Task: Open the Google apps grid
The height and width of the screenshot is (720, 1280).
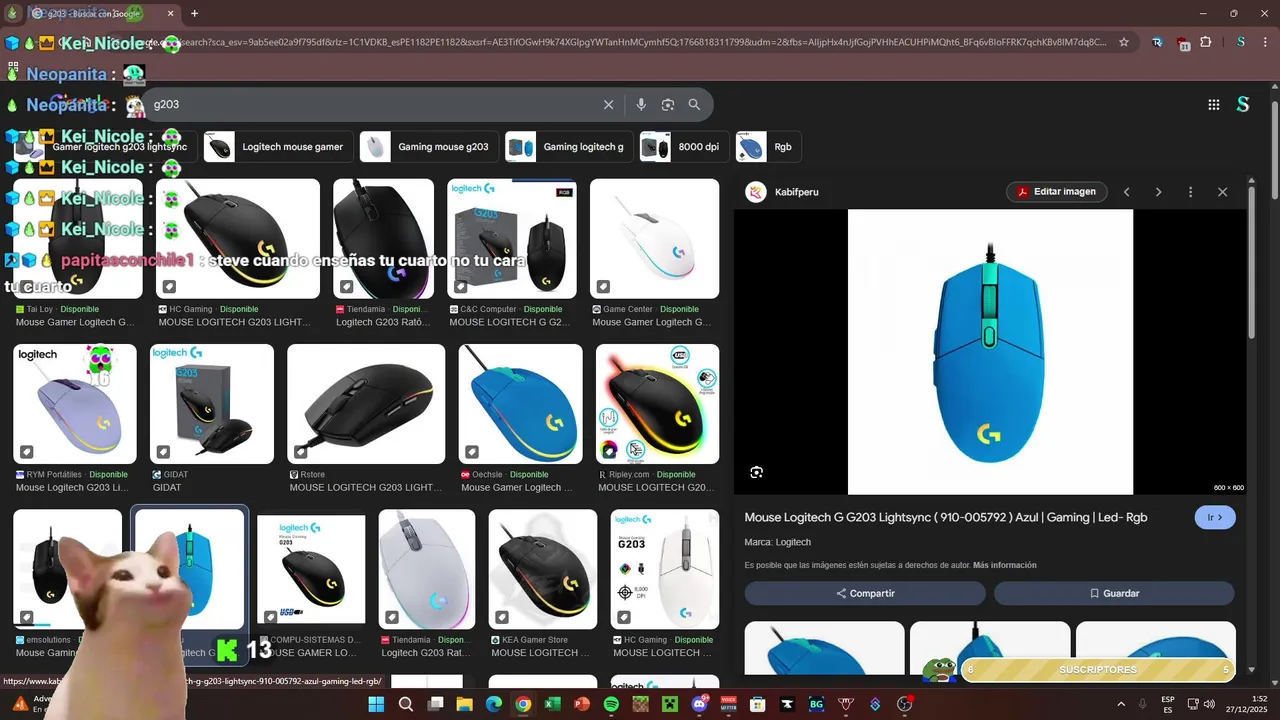Action: pyautogui.click(x=1214, y=104)
